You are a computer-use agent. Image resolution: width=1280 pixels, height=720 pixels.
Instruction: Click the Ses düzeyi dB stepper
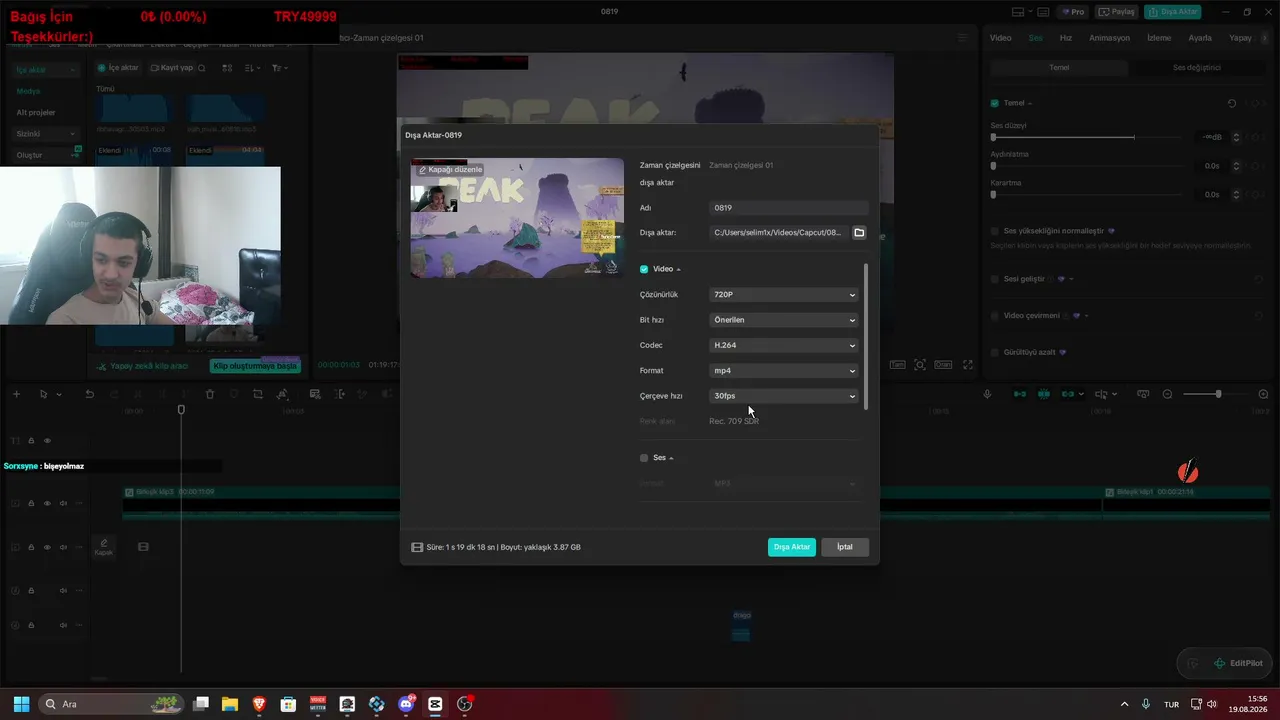pos(1236,137)
